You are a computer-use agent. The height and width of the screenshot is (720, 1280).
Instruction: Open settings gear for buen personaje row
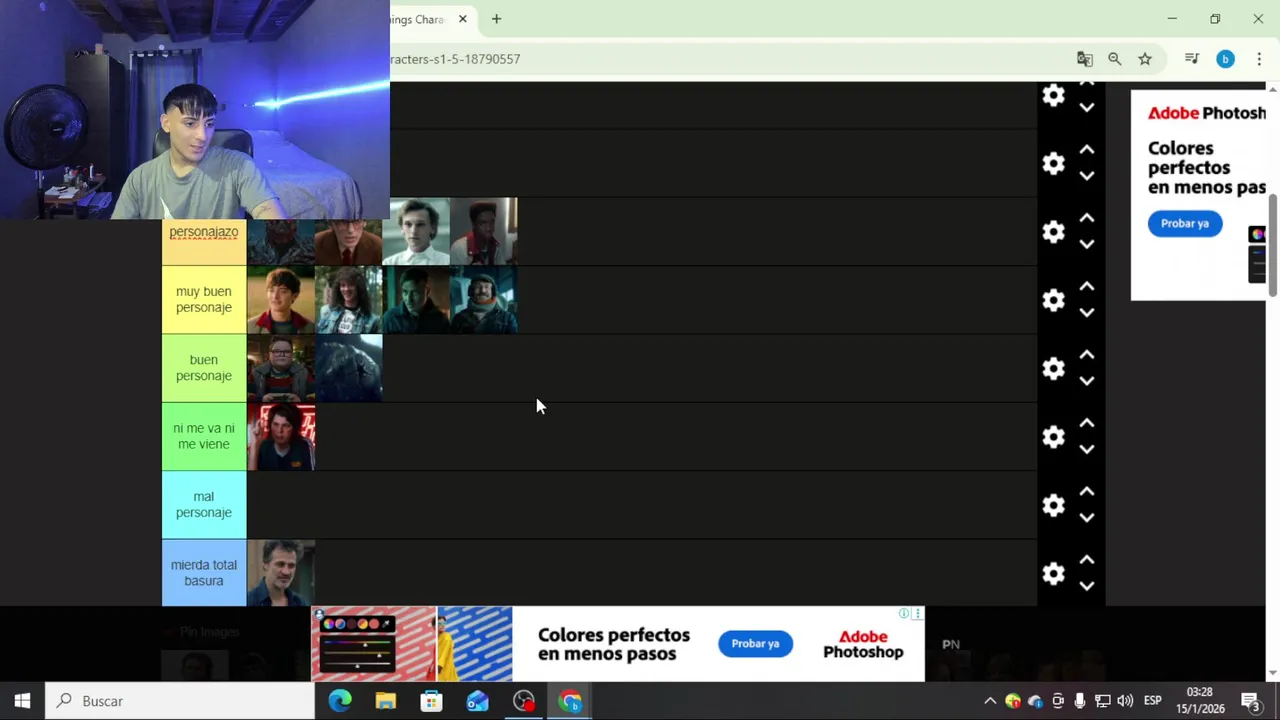(1053, 368)
